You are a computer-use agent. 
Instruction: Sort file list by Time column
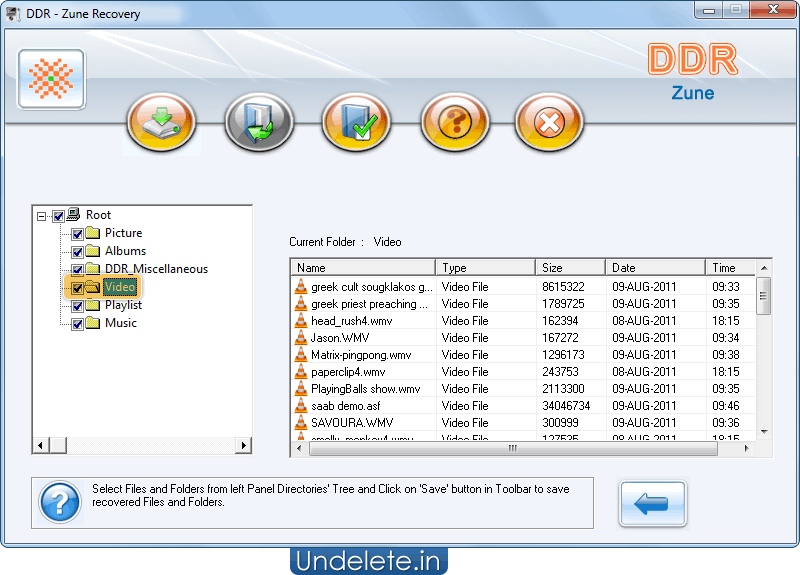tap(731, 268)
